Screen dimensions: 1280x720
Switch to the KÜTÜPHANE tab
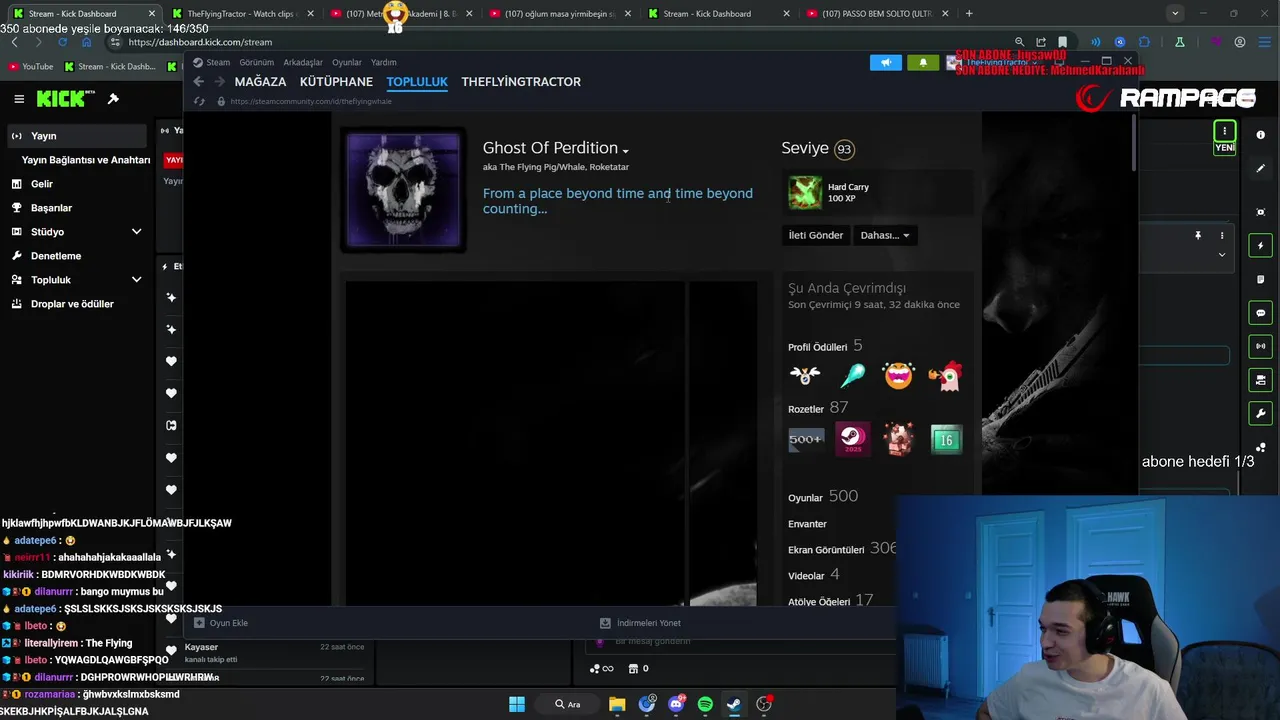[336, 82]
